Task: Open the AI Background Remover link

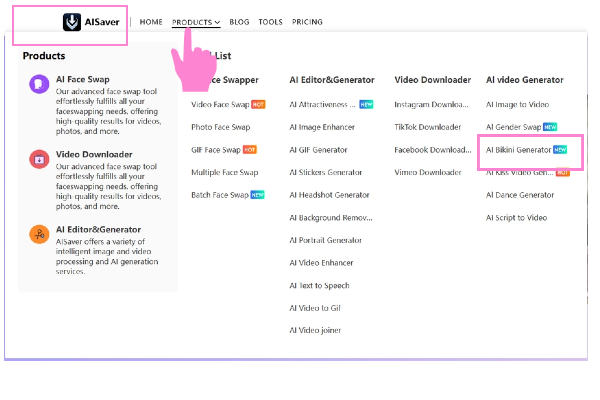Action: pyautogui.click(x=331, y=217)
